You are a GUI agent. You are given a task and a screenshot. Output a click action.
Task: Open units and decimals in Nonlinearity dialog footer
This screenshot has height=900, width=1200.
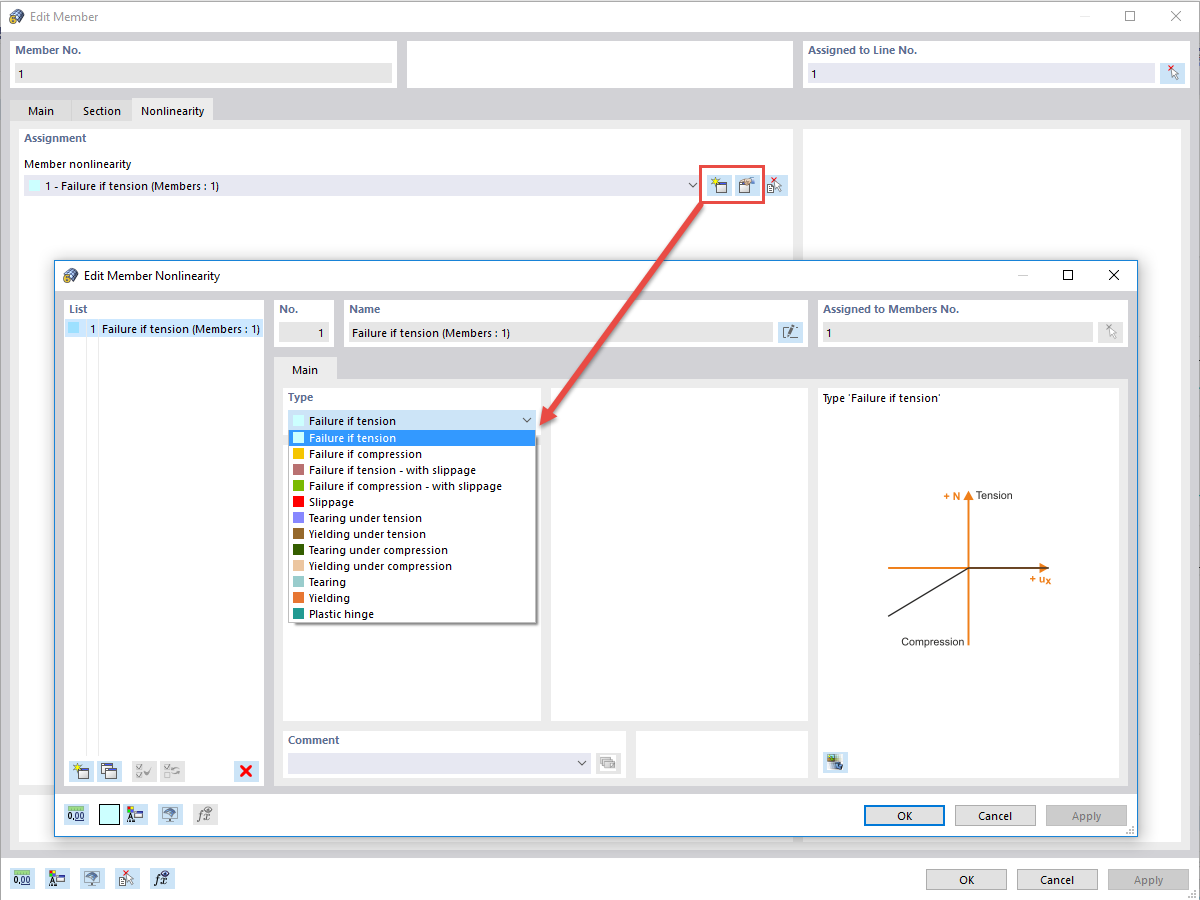76,814
